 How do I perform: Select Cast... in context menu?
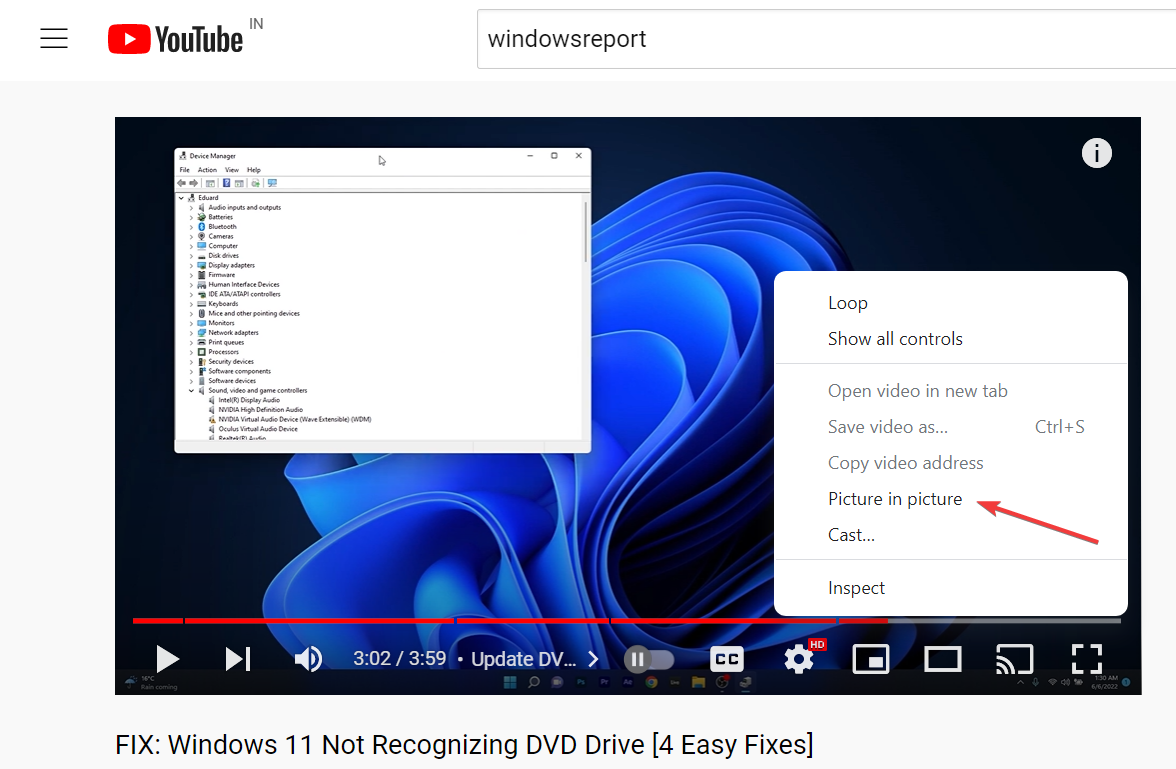[950, 535]
